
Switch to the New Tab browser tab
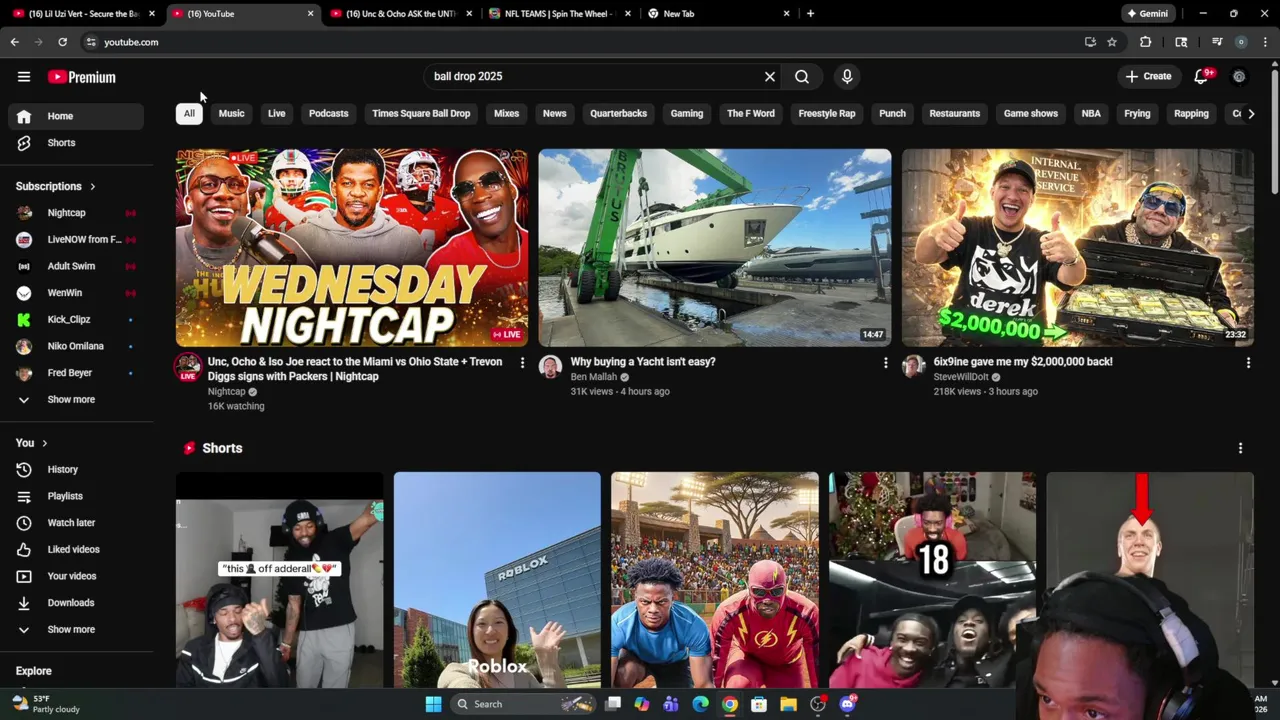click(718, 14)
